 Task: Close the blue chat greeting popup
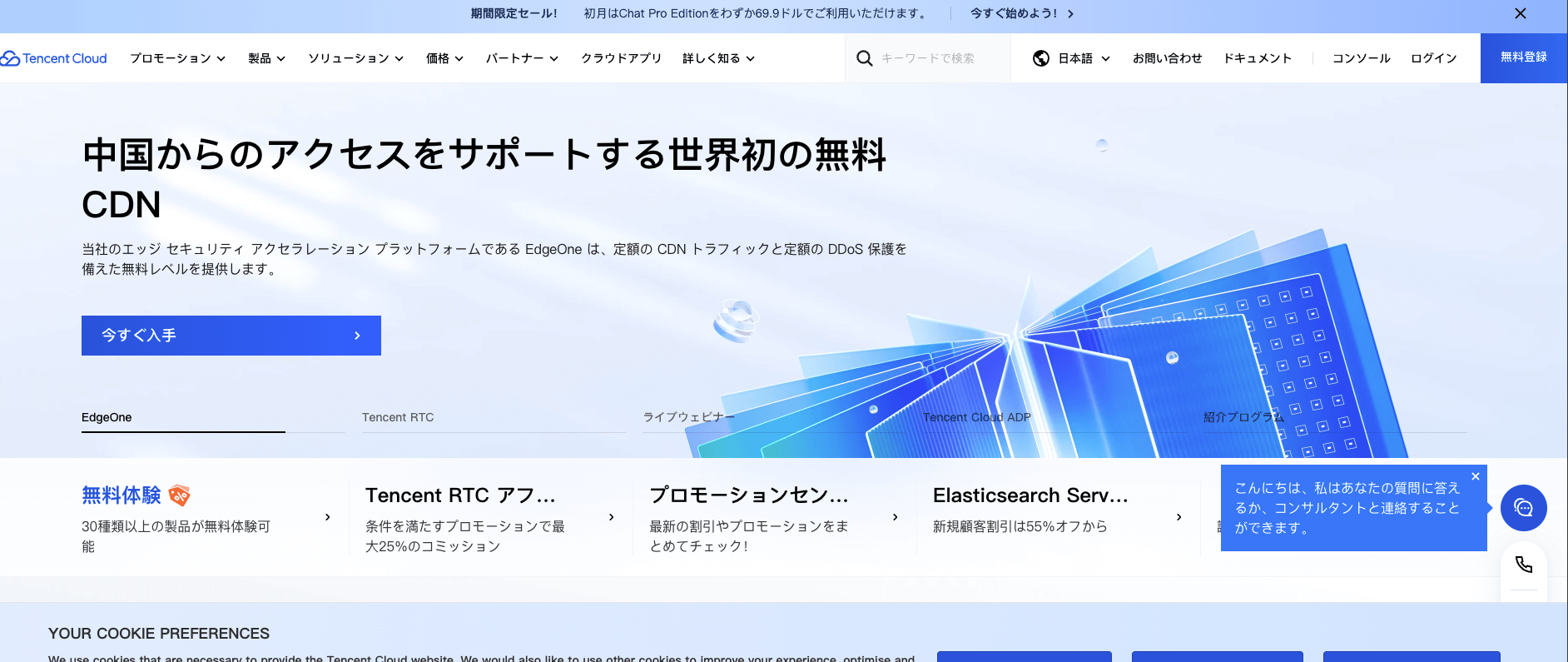(1476, 476)
